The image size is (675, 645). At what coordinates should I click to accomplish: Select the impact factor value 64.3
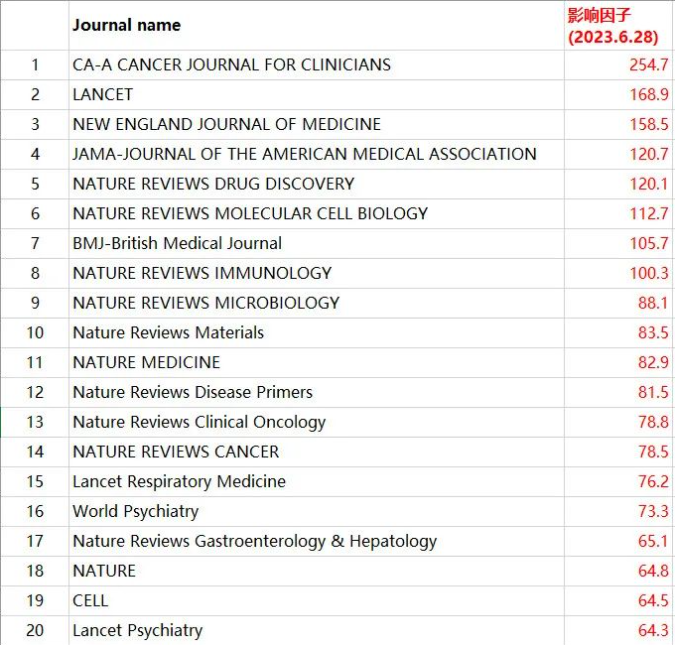653,630
